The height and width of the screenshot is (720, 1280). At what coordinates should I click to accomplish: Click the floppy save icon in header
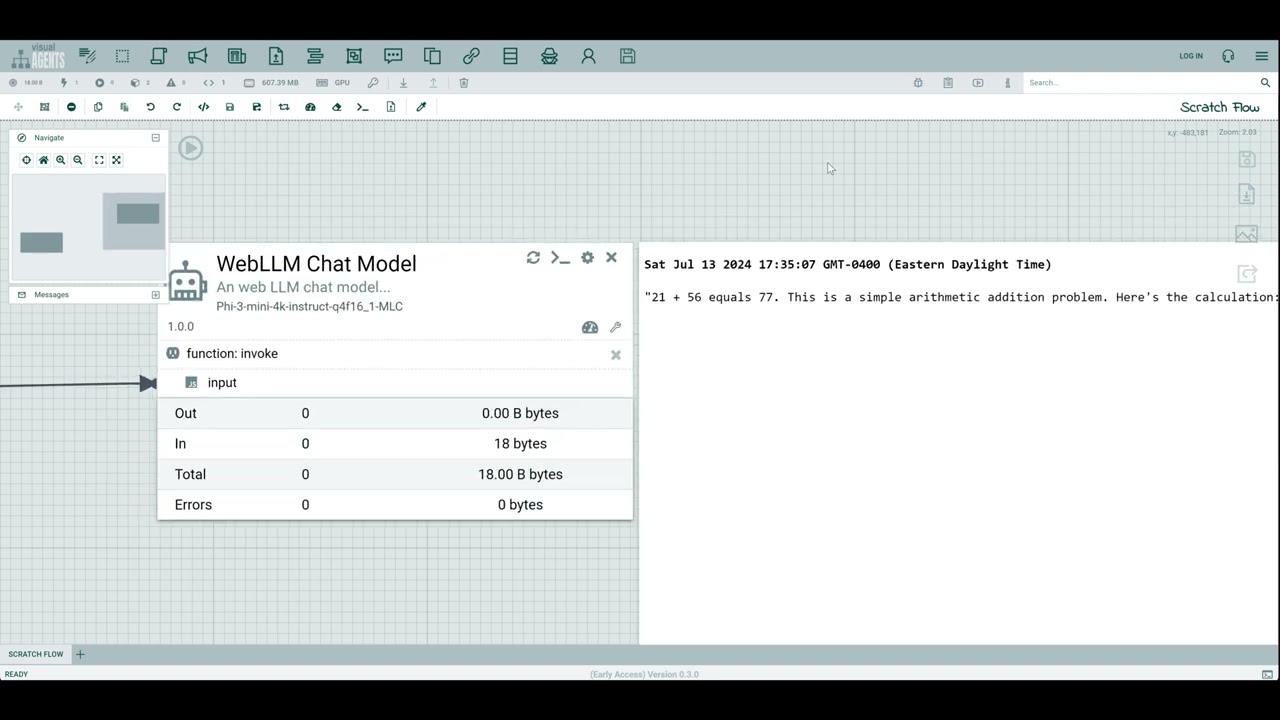tap(627, 56)
